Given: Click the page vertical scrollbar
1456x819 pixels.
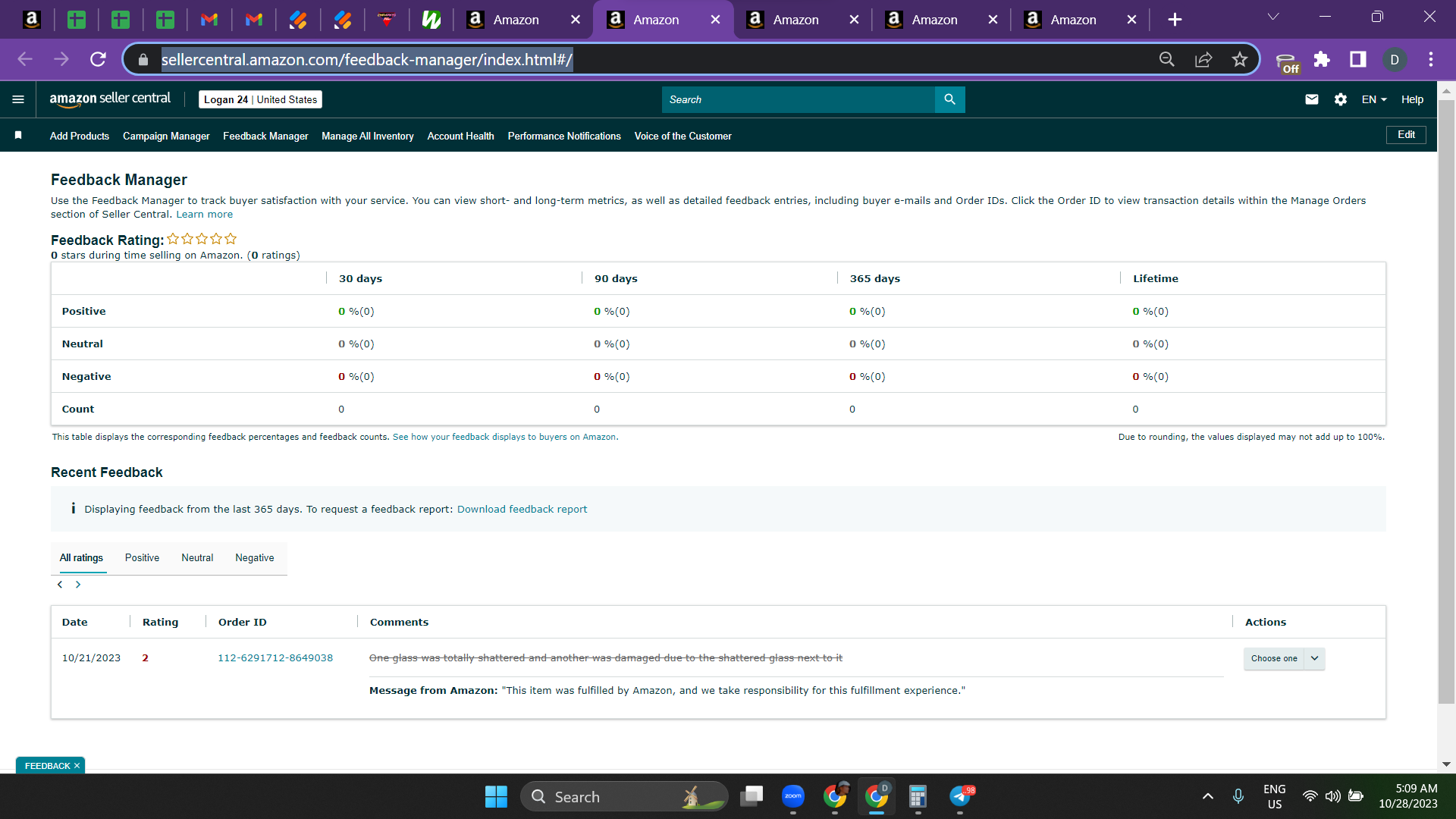Looking at the screenshot, I should point(1446,402).
